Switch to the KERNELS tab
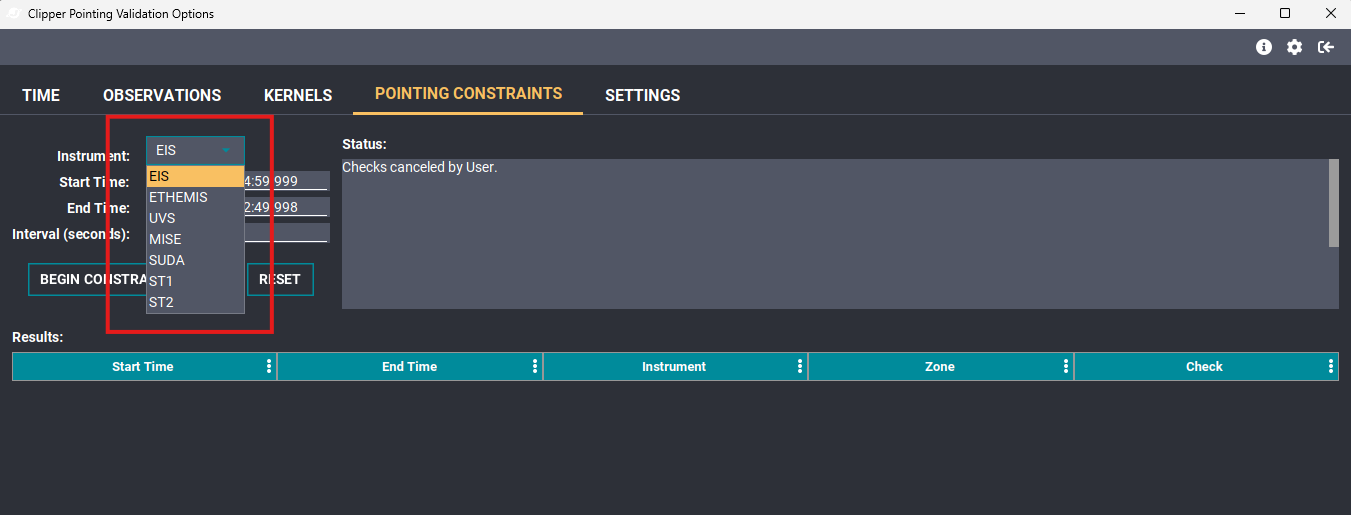 pyautogui.click(x=298, y=95)
